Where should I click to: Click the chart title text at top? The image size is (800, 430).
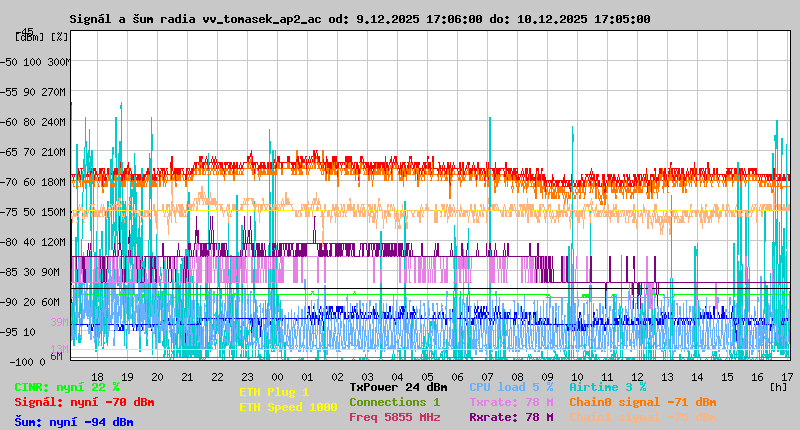point(360,19)
